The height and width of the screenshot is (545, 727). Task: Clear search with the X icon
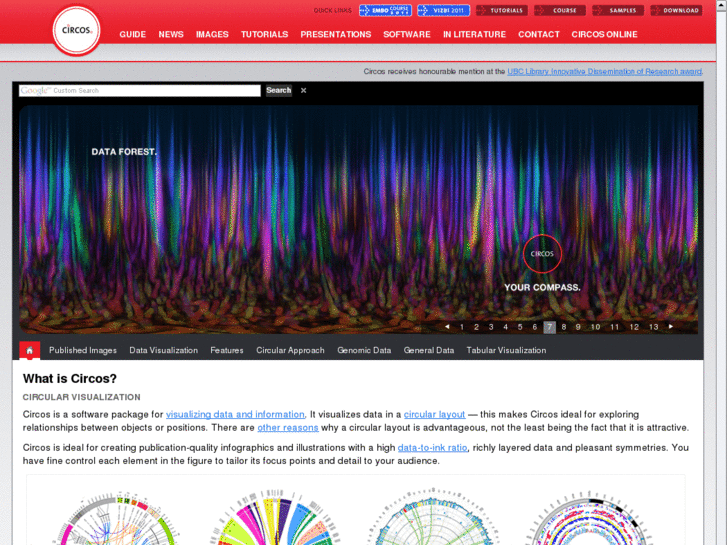coord(303,90)
